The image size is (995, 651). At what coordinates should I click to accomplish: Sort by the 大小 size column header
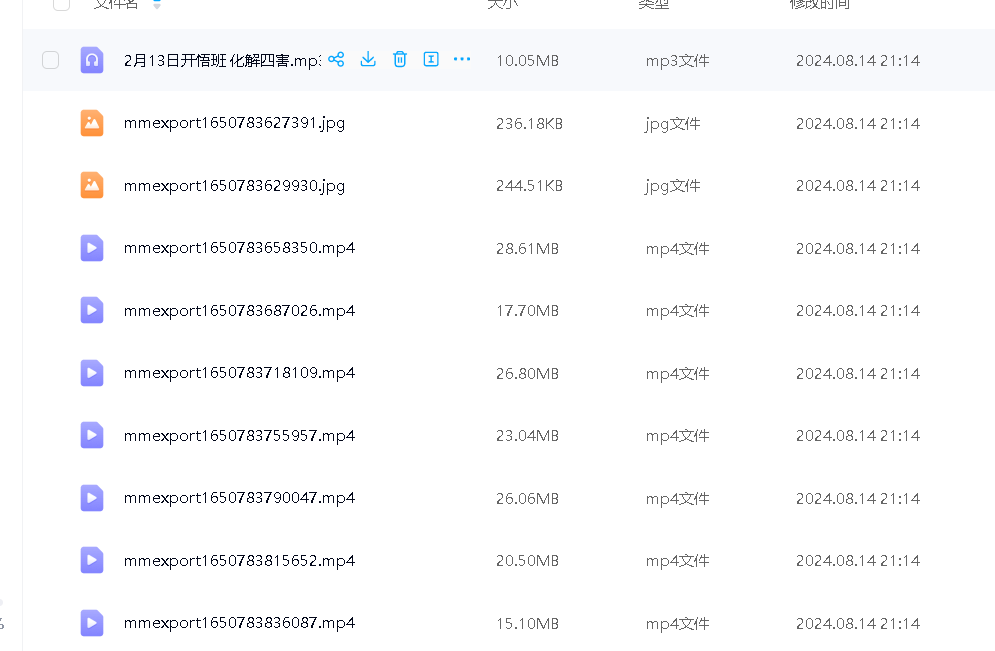point(502,4)
